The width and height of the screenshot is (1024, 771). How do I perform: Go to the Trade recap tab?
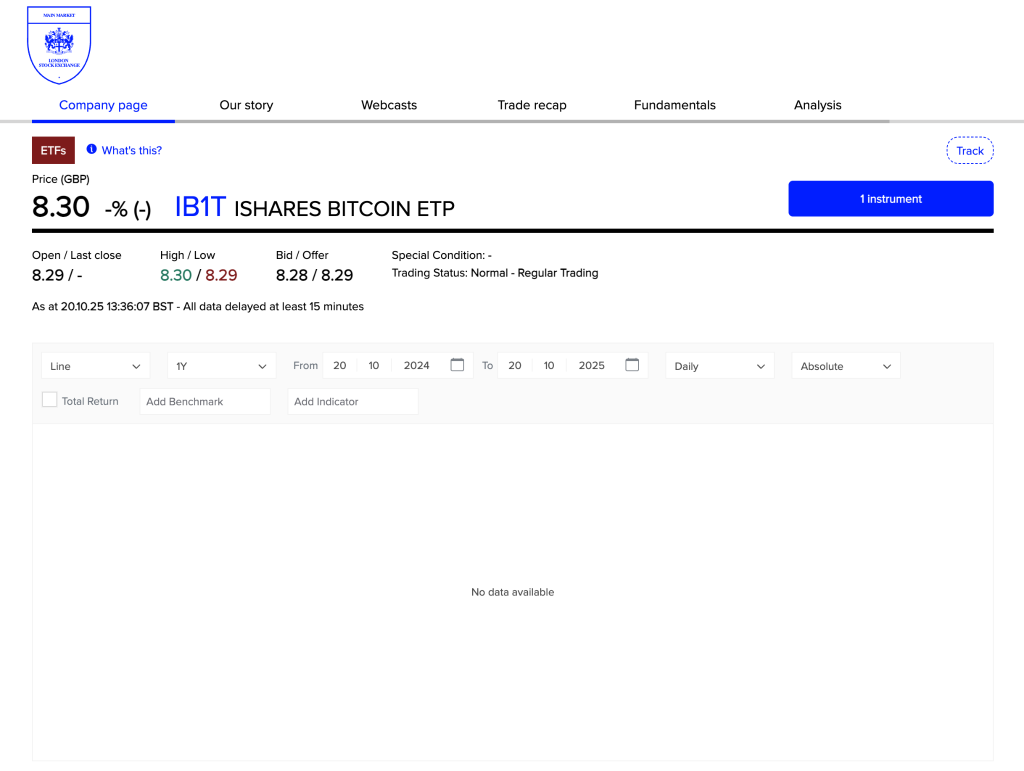(532, 105)
